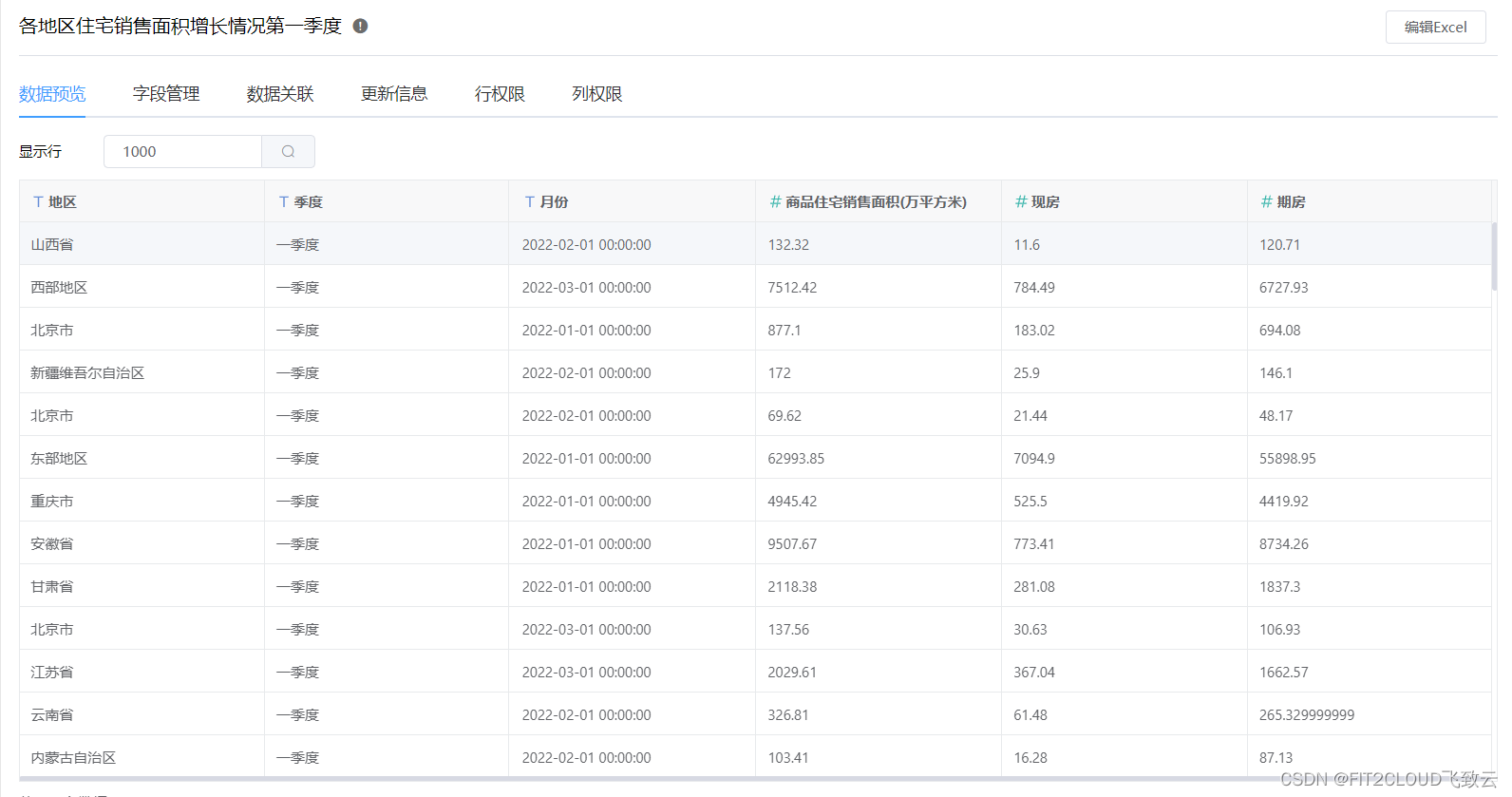Click the vertical scrollbar of the table

pyautogui.click(x=1494, y=256)
